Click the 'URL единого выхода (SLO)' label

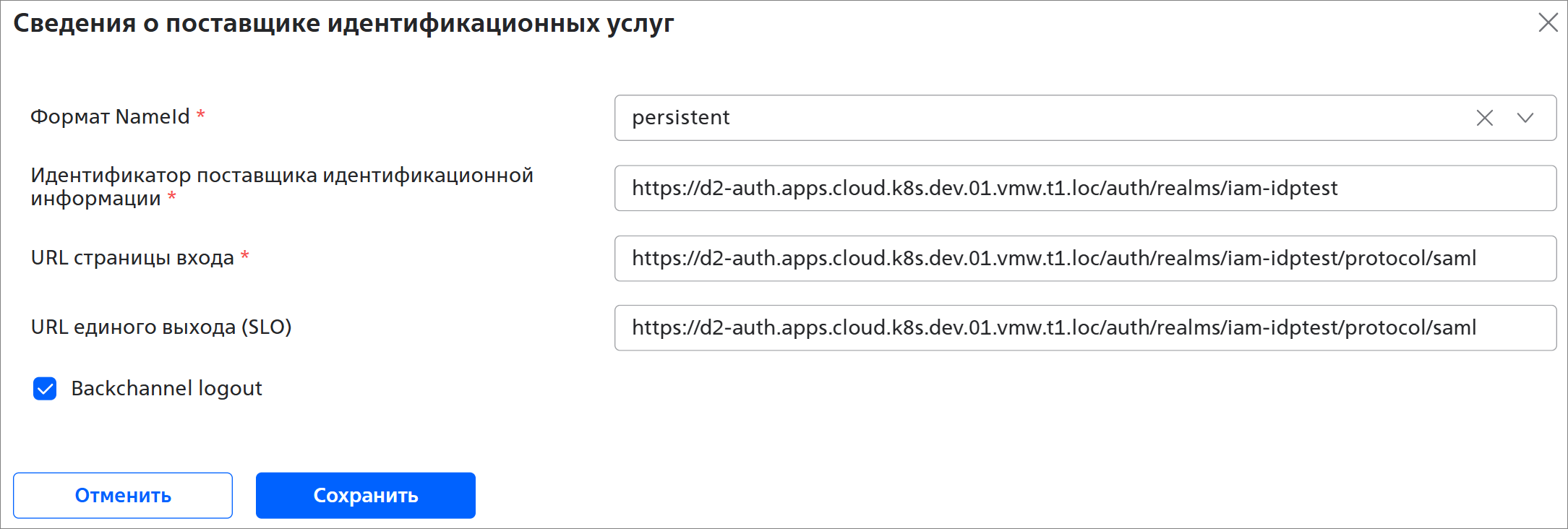point(161,327)
